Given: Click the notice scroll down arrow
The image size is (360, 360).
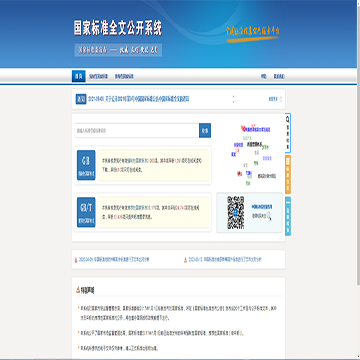Looking at the screenshot, I should tap(233, 101).
